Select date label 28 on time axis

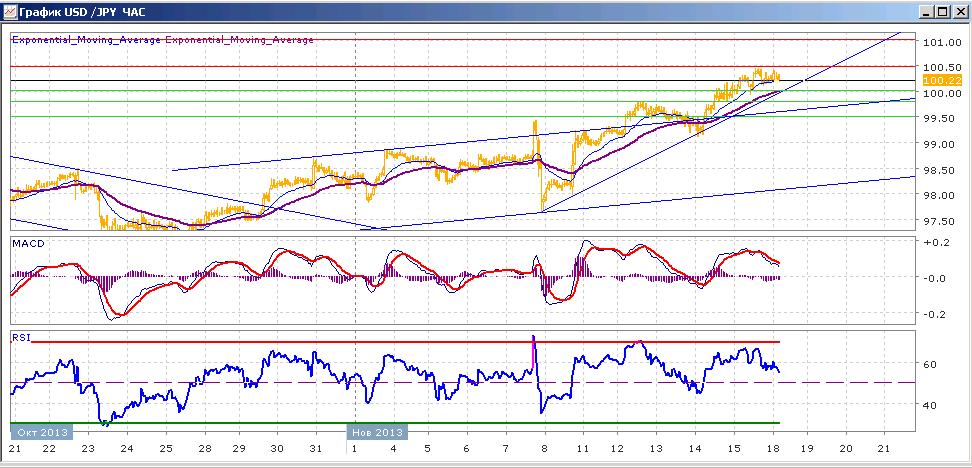(x=203, y=448)
